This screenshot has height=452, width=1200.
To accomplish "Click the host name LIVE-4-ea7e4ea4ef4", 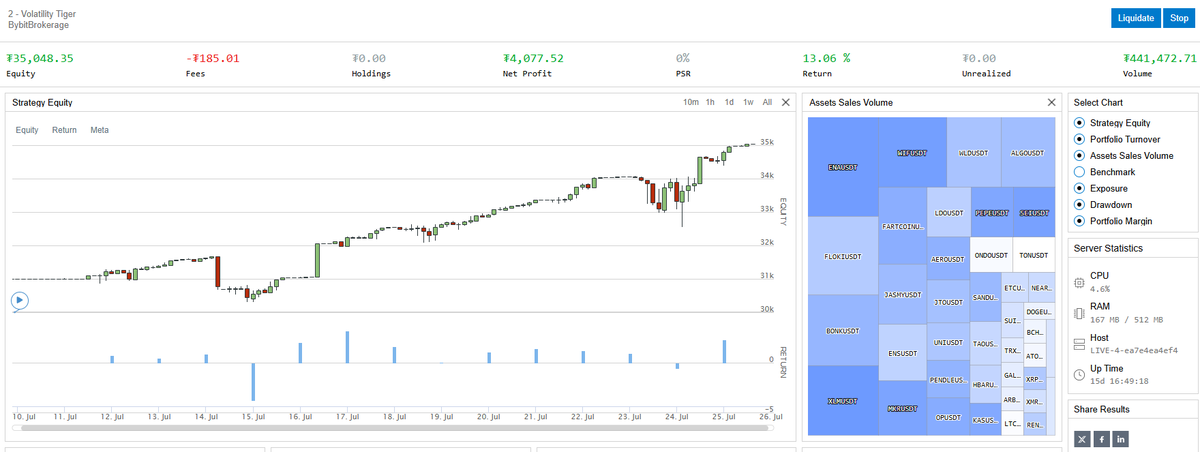I will click(1134, 350).
